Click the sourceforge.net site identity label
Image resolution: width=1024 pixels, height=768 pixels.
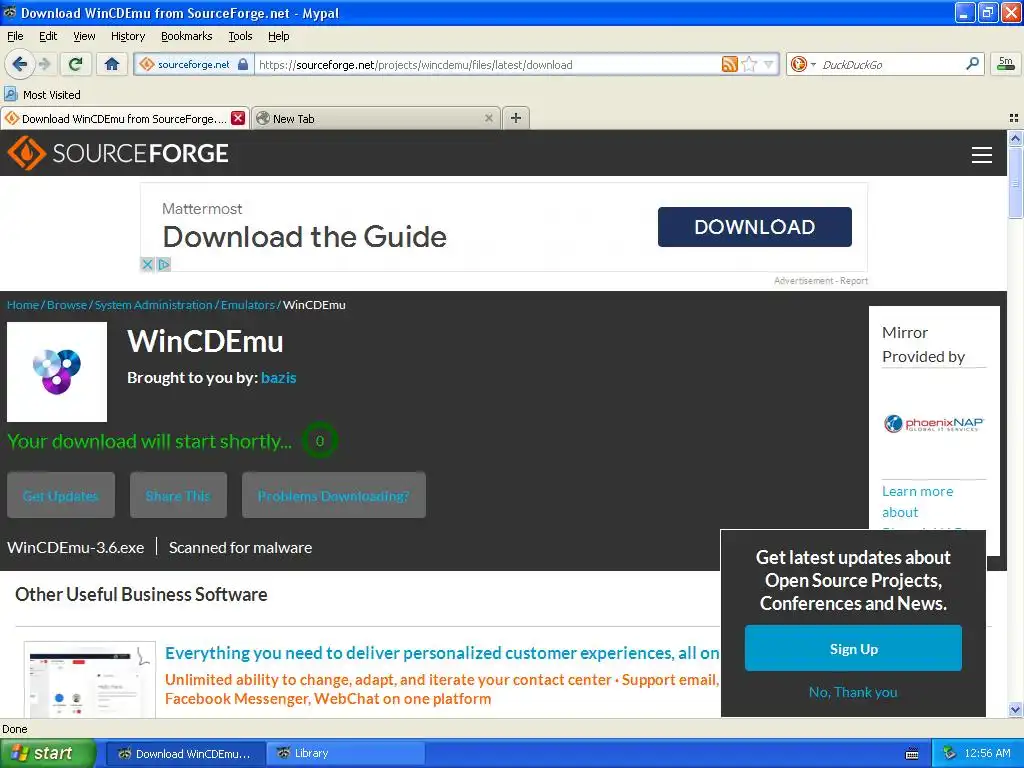point(193,64)
